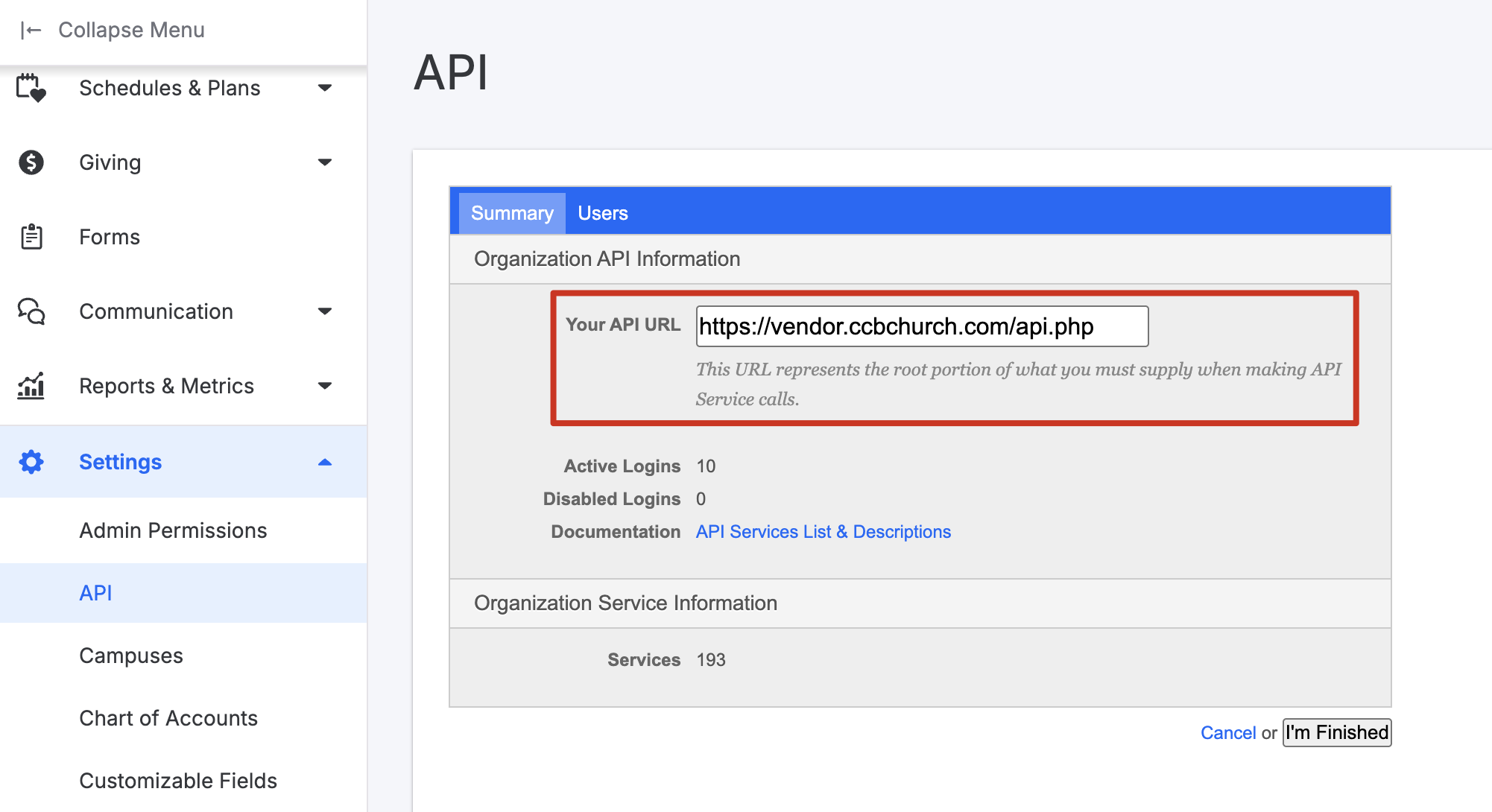
Task: Open API Services List & Descriptions link
Action: tap(824, 532)
